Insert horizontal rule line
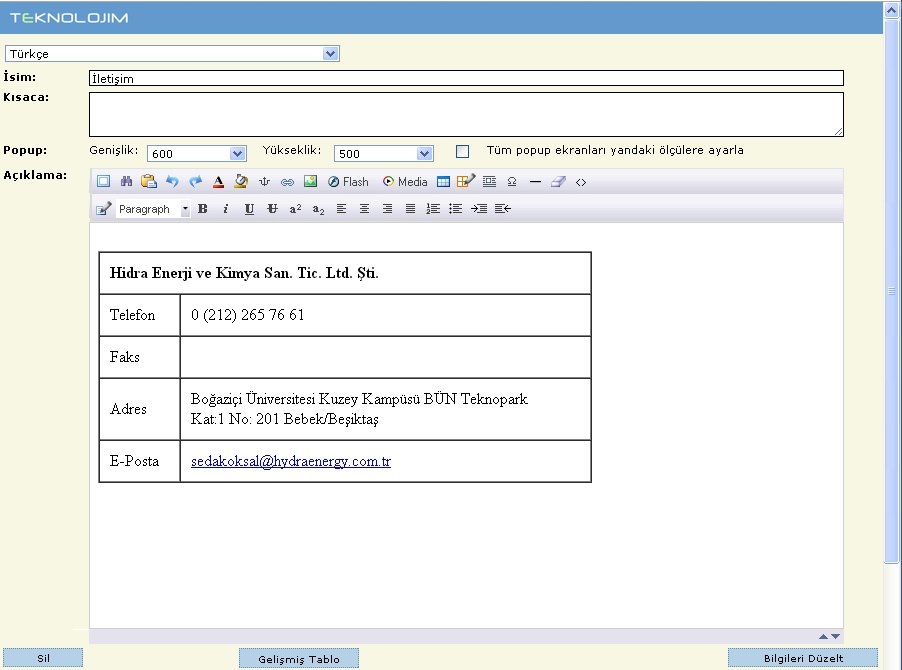The image size is (902, 670). click(535, 182)
